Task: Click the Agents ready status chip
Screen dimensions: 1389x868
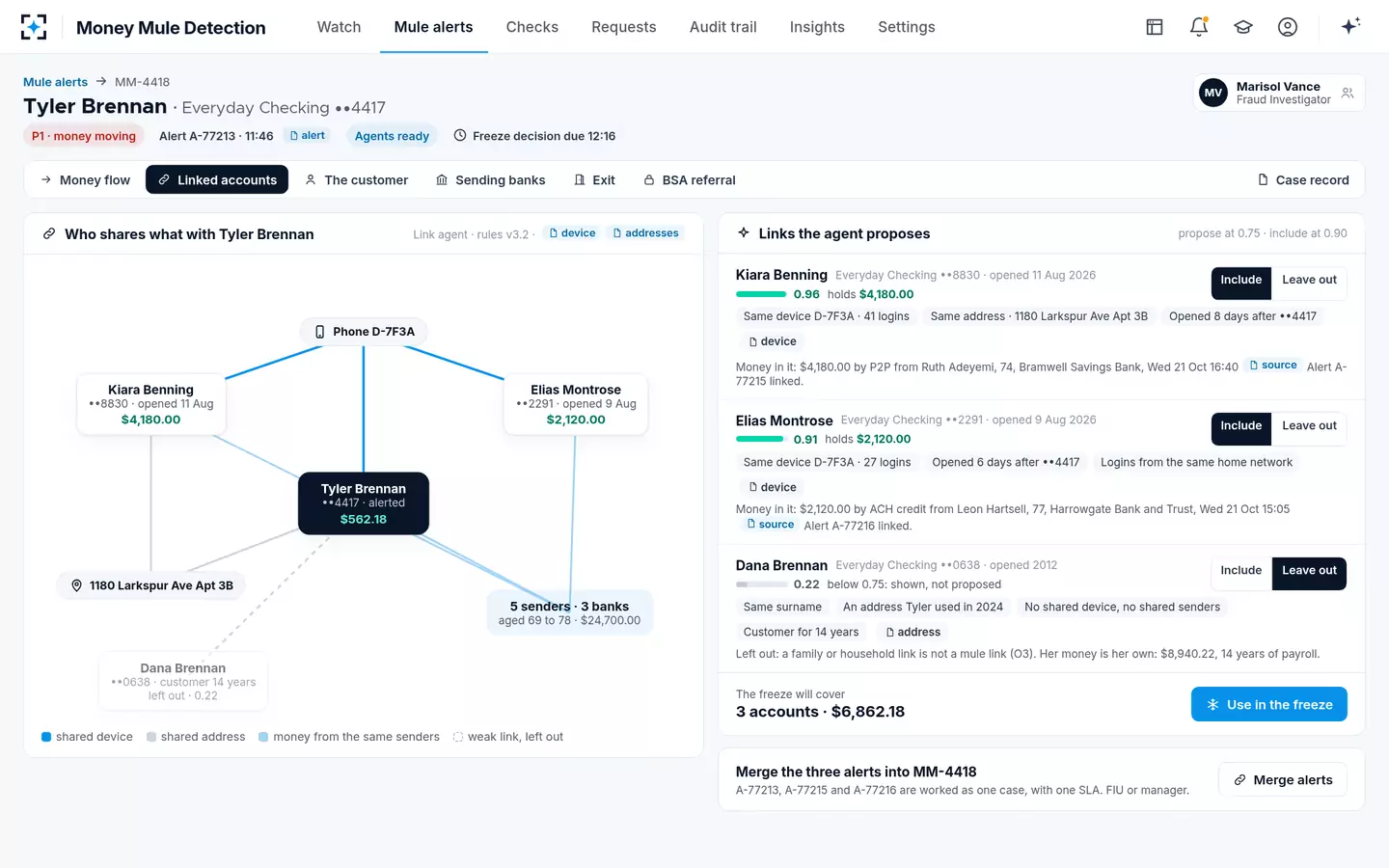Action: 392,136
